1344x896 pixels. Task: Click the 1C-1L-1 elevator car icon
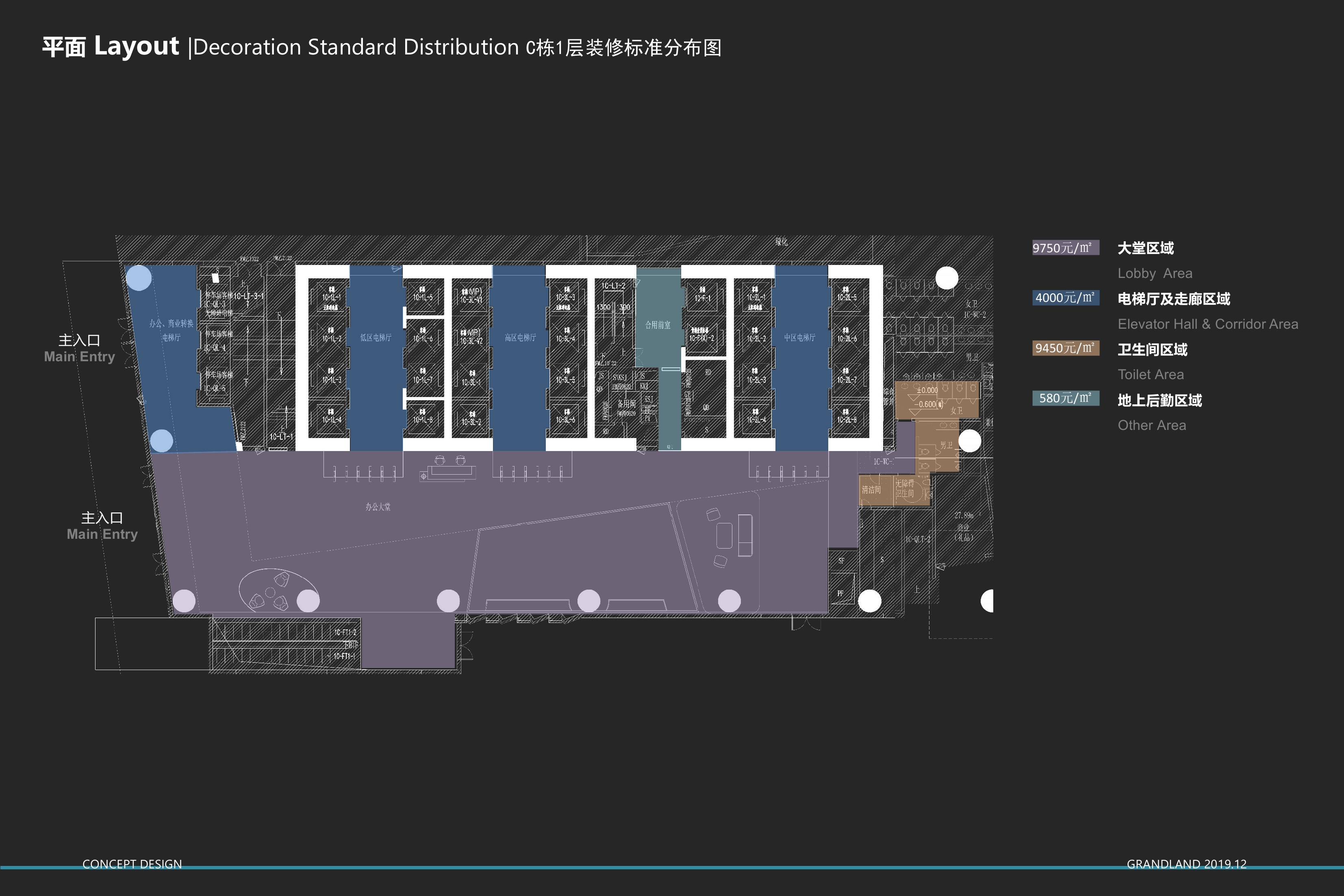point(331,298)
